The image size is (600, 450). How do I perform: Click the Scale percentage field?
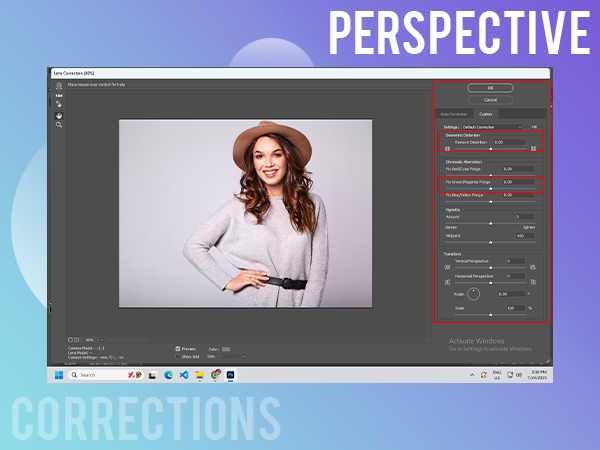pyautogui.click(x=515, y=308)
